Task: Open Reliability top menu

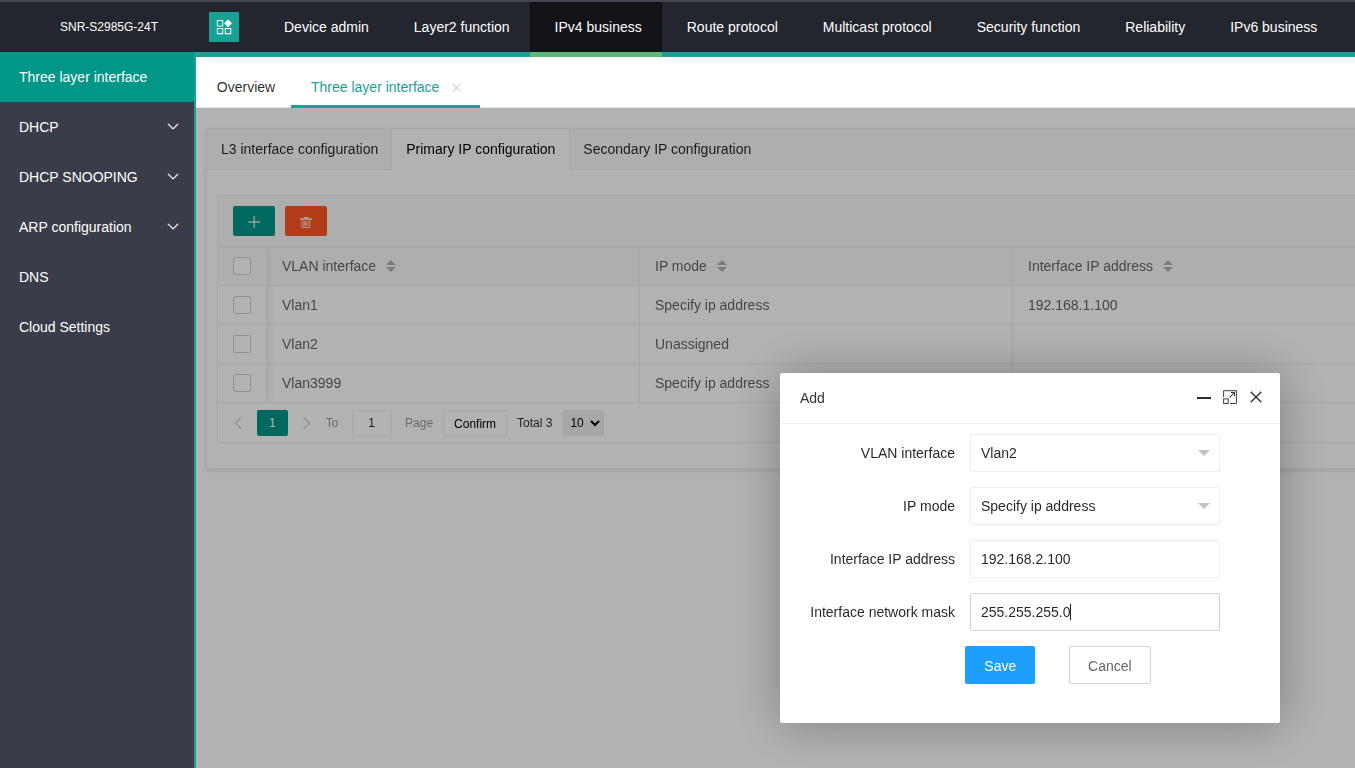Action: pyautogui.click(x=1155, y=27)
